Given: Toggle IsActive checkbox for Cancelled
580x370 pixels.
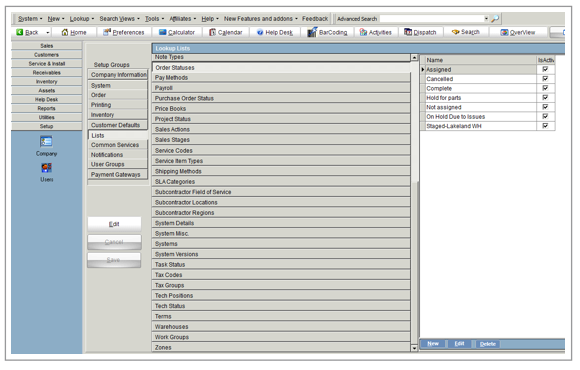Looking at the screenshot, I should tap(545, 78).
